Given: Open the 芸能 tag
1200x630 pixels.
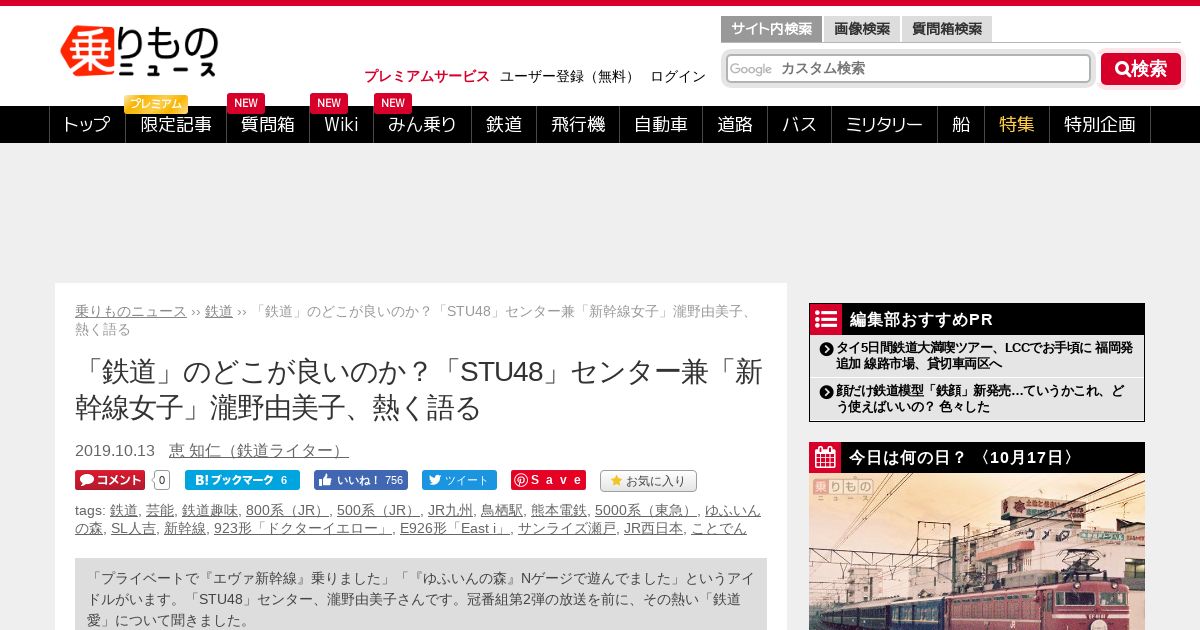Looking at the screenshot, I should pos(160,510).
